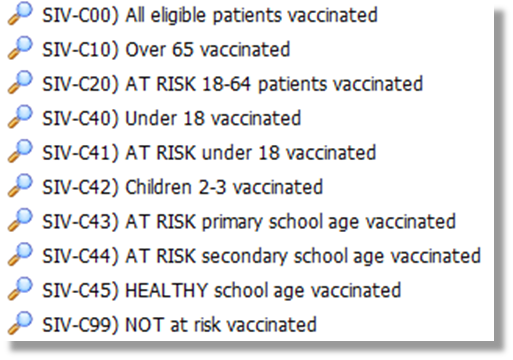Open 'All eligible patients vaccinated' search
This screenshot has height=360, width=513.
click(x=210, y=15)
